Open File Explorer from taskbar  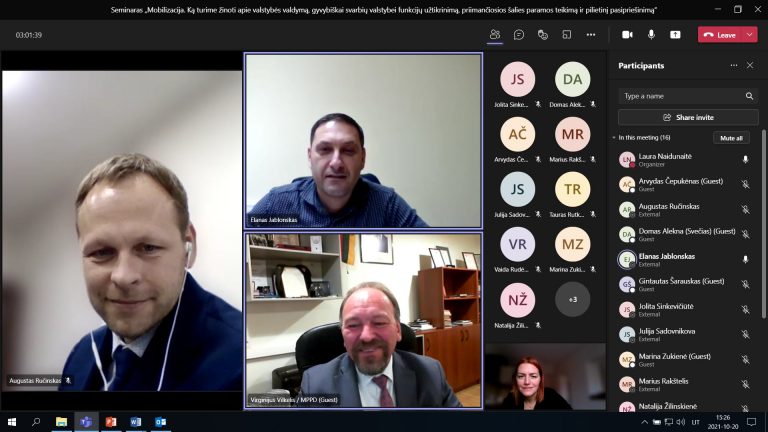pos(61,422)
